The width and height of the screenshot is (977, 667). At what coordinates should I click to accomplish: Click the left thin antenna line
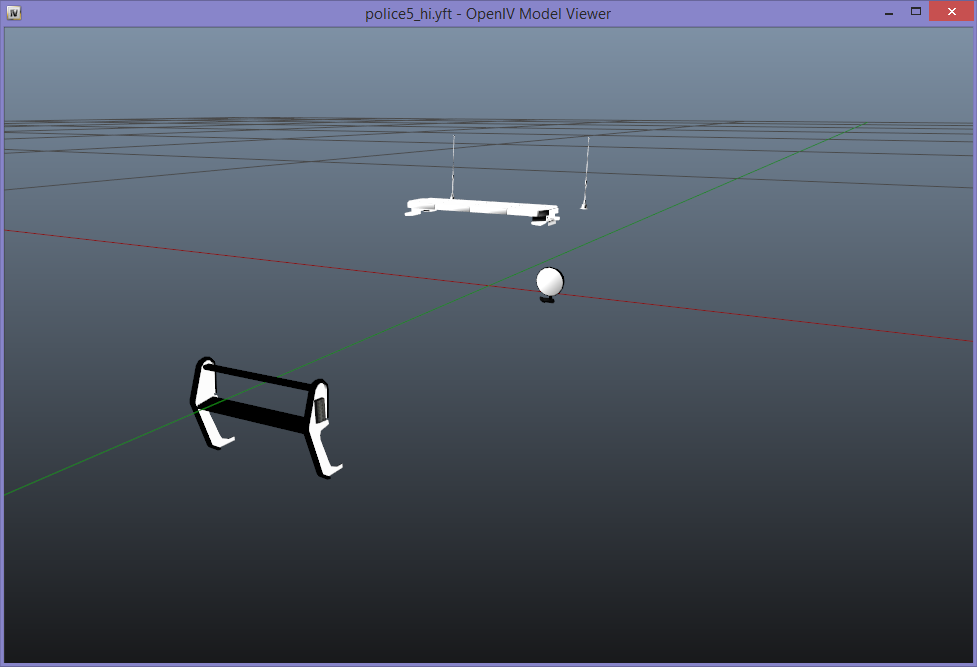click(454, 168)
